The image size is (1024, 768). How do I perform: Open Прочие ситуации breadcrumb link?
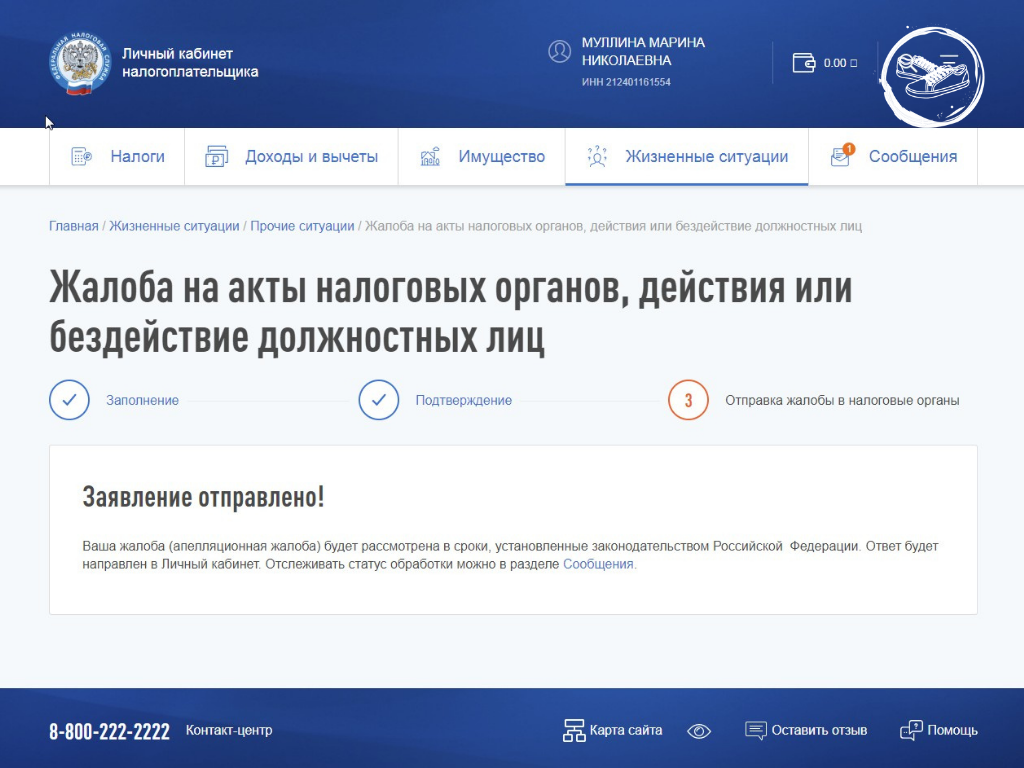(302, 226)
